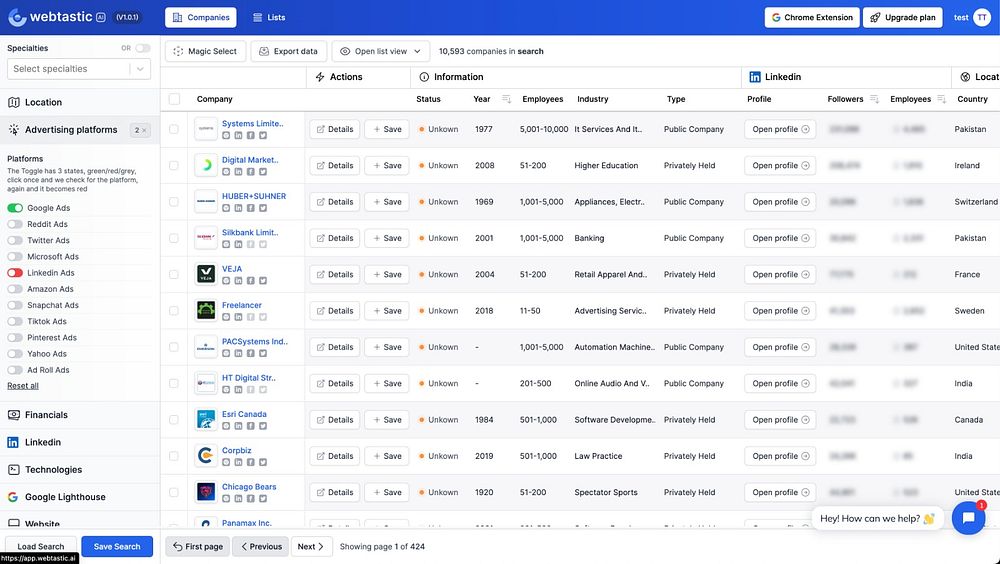Expand the Financials filter section
This screenshot has width=1000, height=564.
[x=80, y=415]
